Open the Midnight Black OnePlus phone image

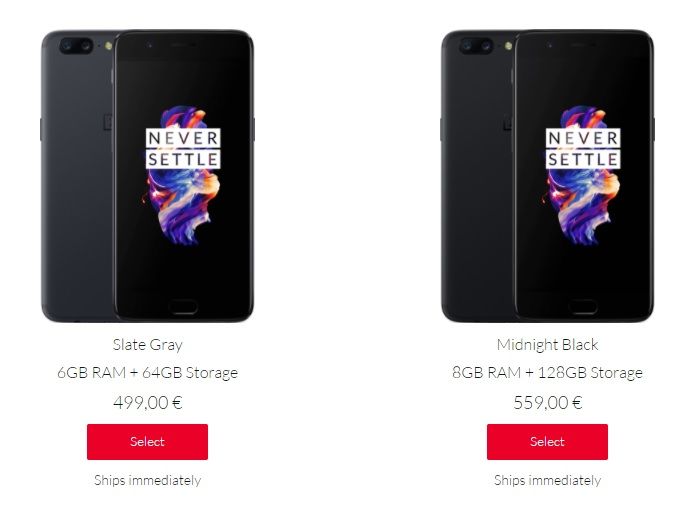pyautogui.click(x=548, y=176)
